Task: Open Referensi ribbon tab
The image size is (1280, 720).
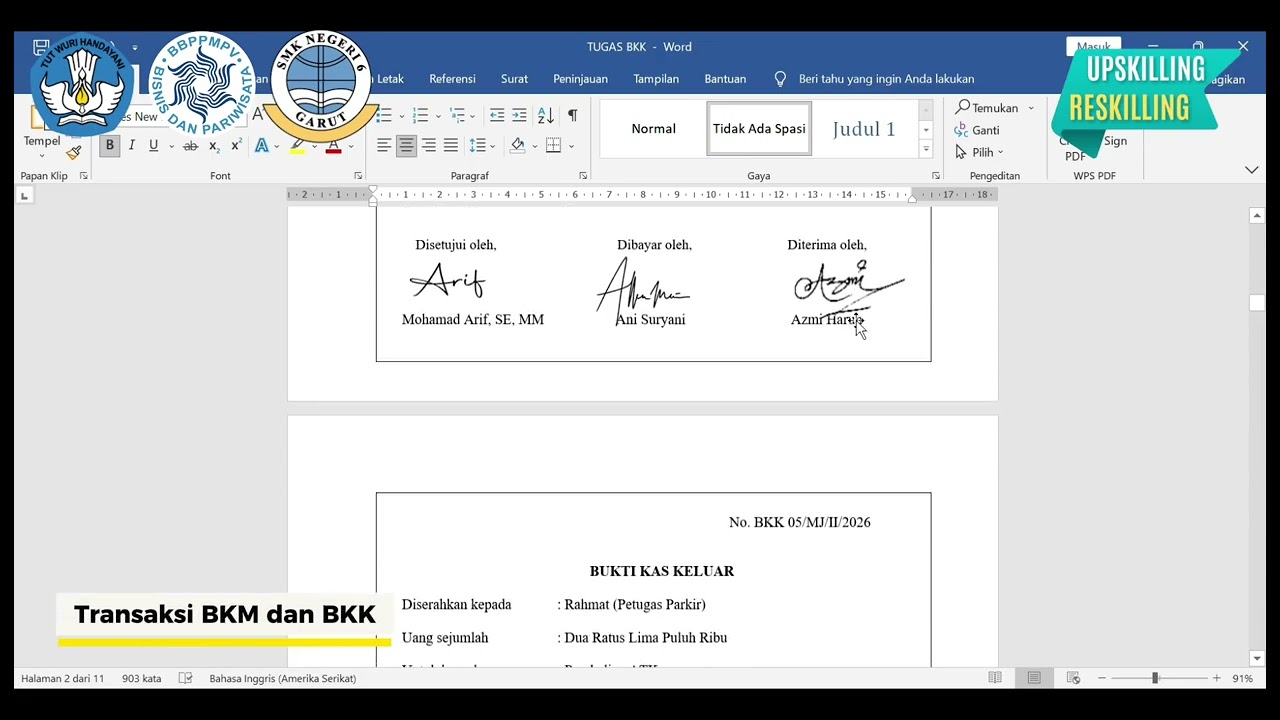Action: 452,79
